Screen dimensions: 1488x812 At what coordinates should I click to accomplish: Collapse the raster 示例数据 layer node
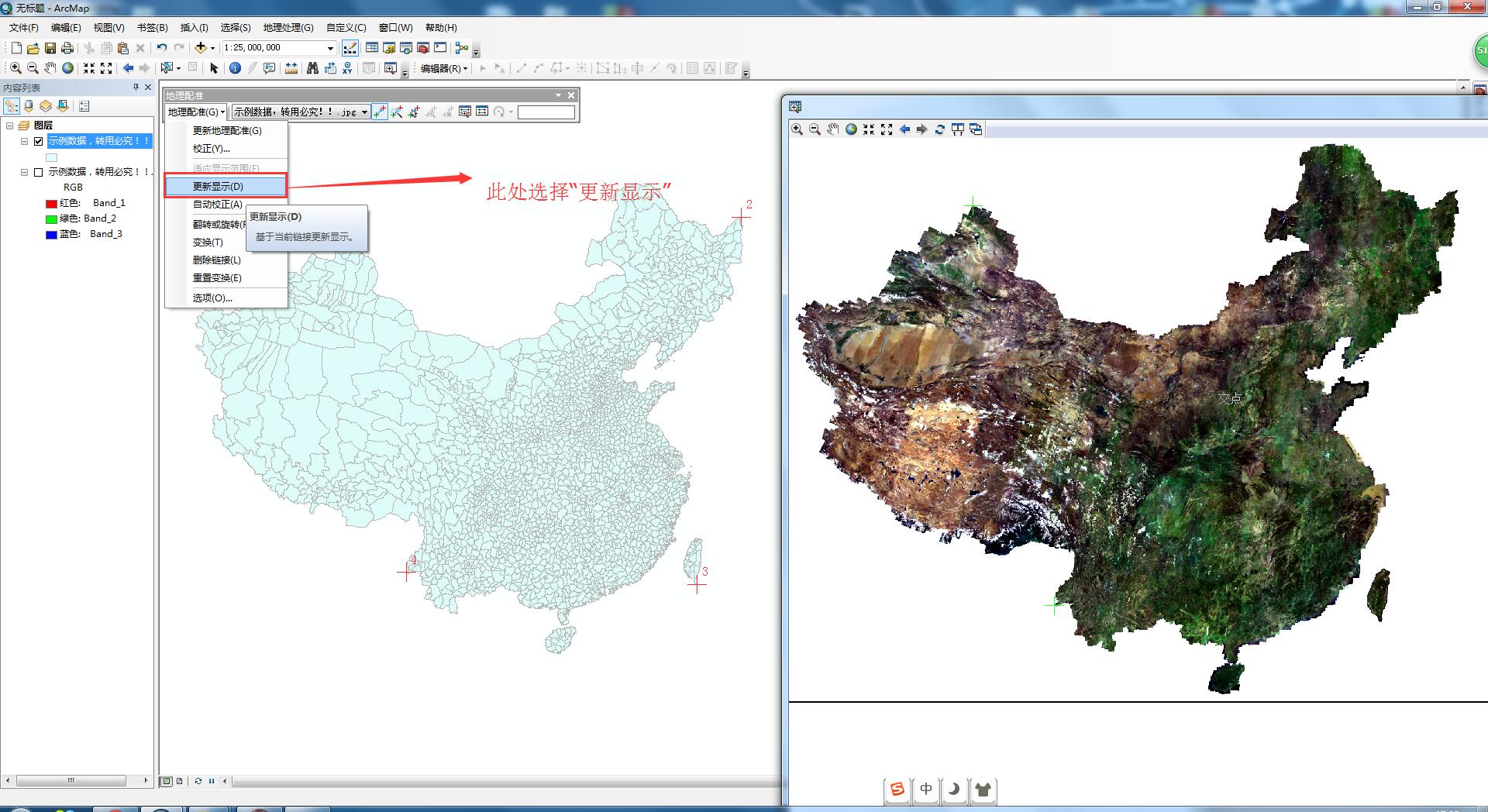pyautogui.click(x=24, y=172)
